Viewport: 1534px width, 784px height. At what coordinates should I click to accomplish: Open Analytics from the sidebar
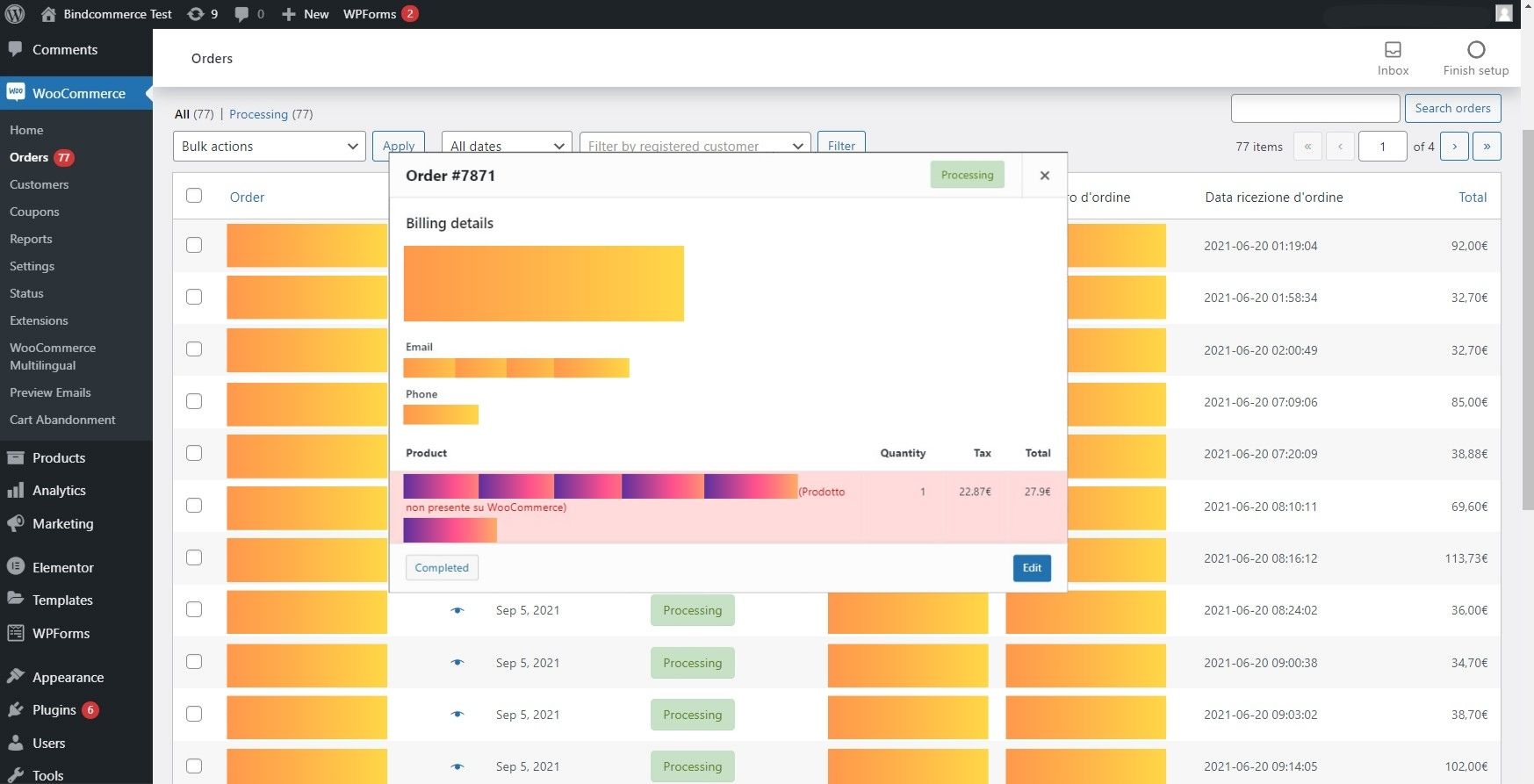tap(59, 491)
